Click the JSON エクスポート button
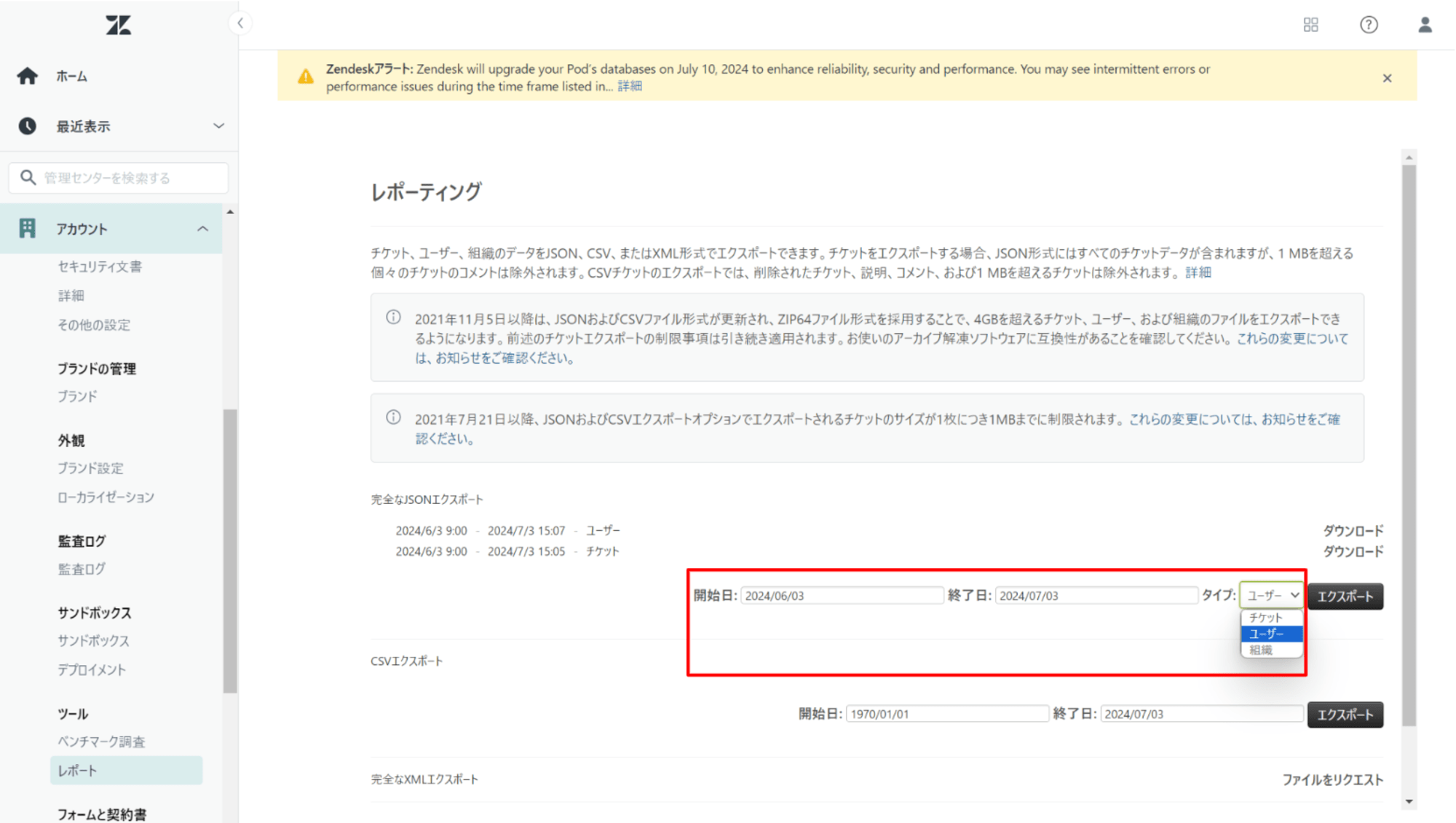The image size is (1456, 823). coord(1345,596)
